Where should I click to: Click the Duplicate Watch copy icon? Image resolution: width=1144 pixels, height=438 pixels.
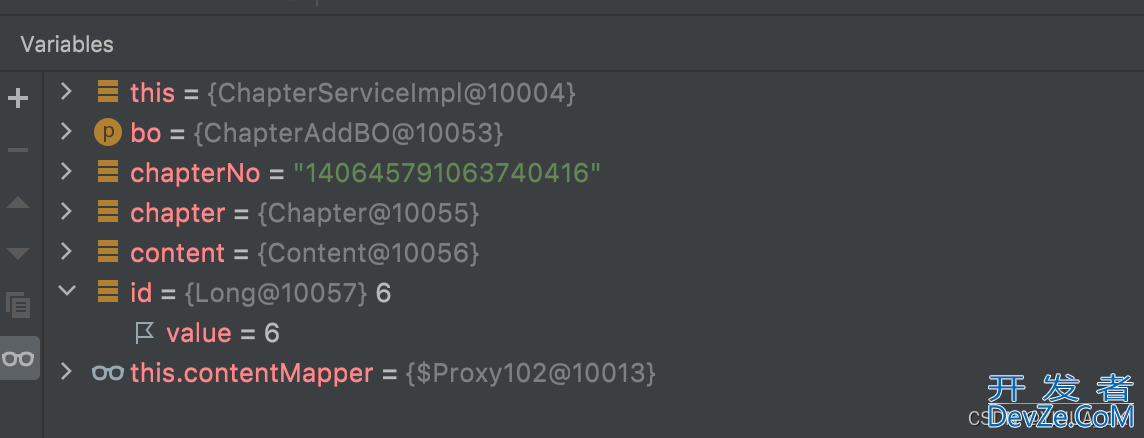[18, 305]
